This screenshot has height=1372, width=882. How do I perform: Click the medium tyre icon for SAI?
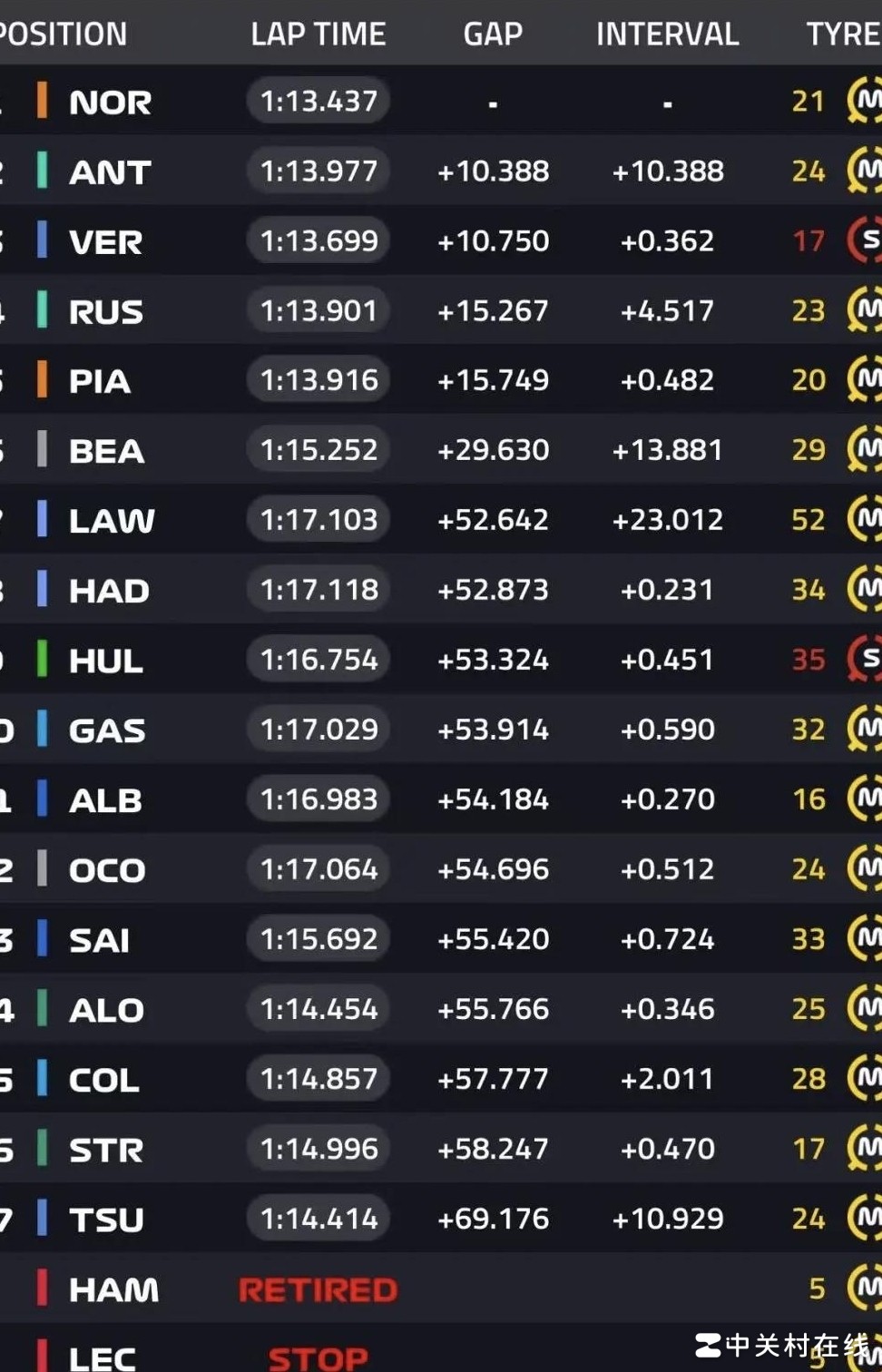coord(866,938)
